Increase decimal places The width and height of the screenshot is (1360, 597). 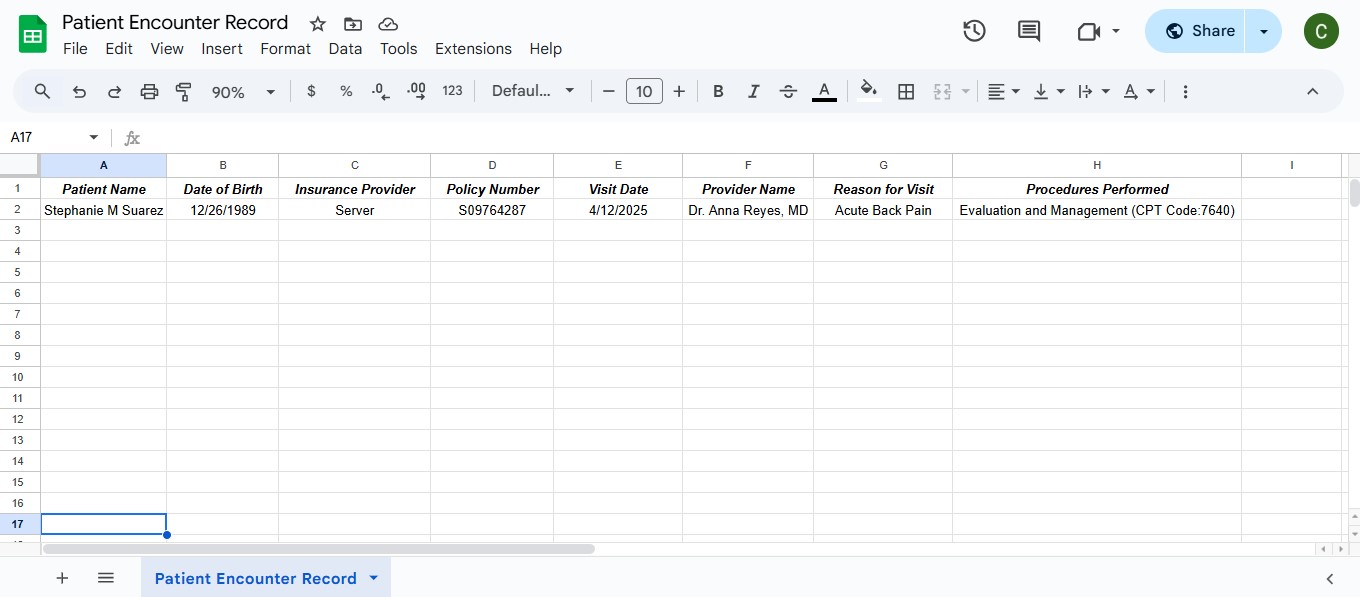point(417,91)
